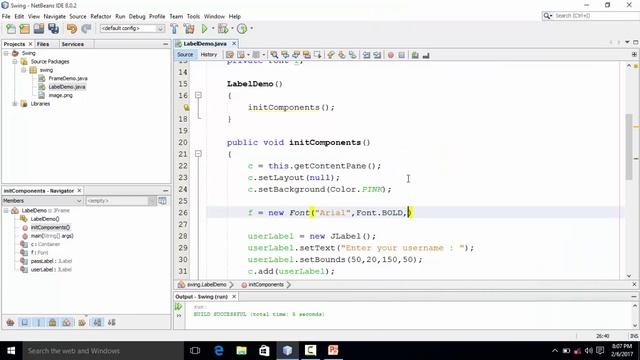This screenshot has width=640, height=360.
Task: Click the re-run green arrows in Output
Action: tap(178, 307)
